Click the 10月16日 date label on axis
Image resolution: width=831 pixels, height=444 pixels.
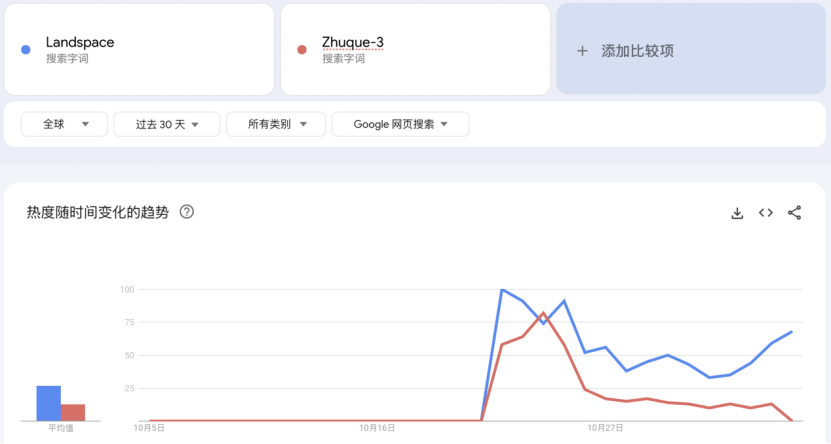pyautogui.click(x=376, y=428)
